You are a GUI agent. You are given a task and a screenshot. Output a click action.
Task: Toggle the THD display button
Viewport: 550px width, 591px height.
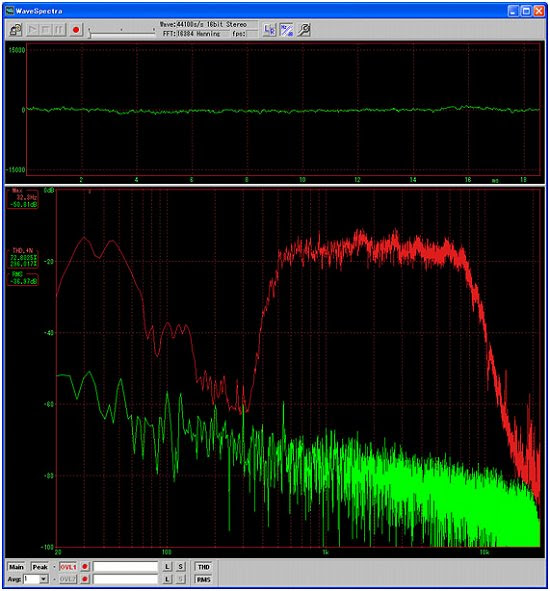click(x=204, y=567)
